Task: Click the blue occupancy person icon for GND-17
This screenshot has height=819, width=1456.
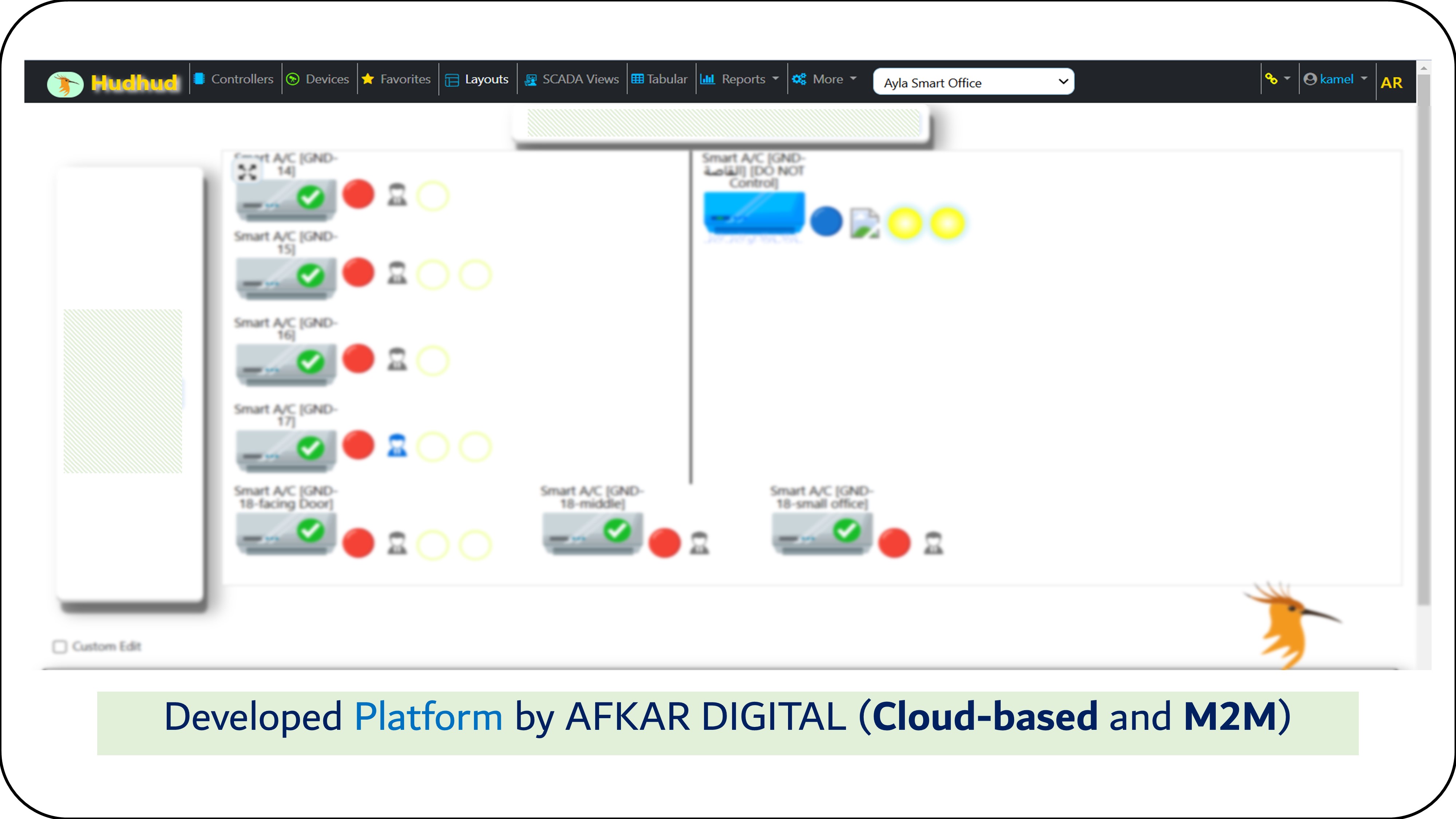Action: click(x=397, y=446)
